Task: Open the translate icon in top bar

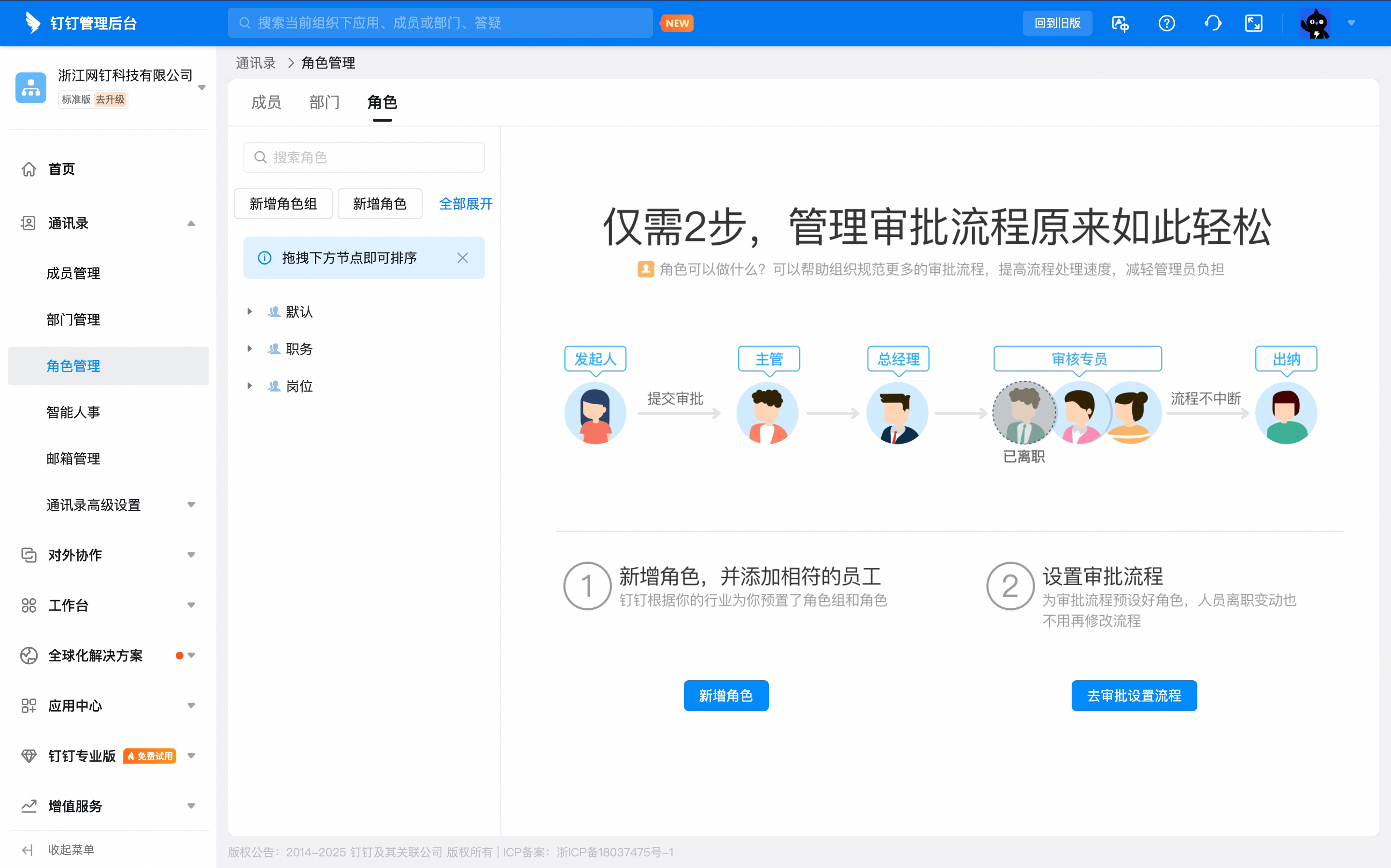Action: (x=1120, y=24)
